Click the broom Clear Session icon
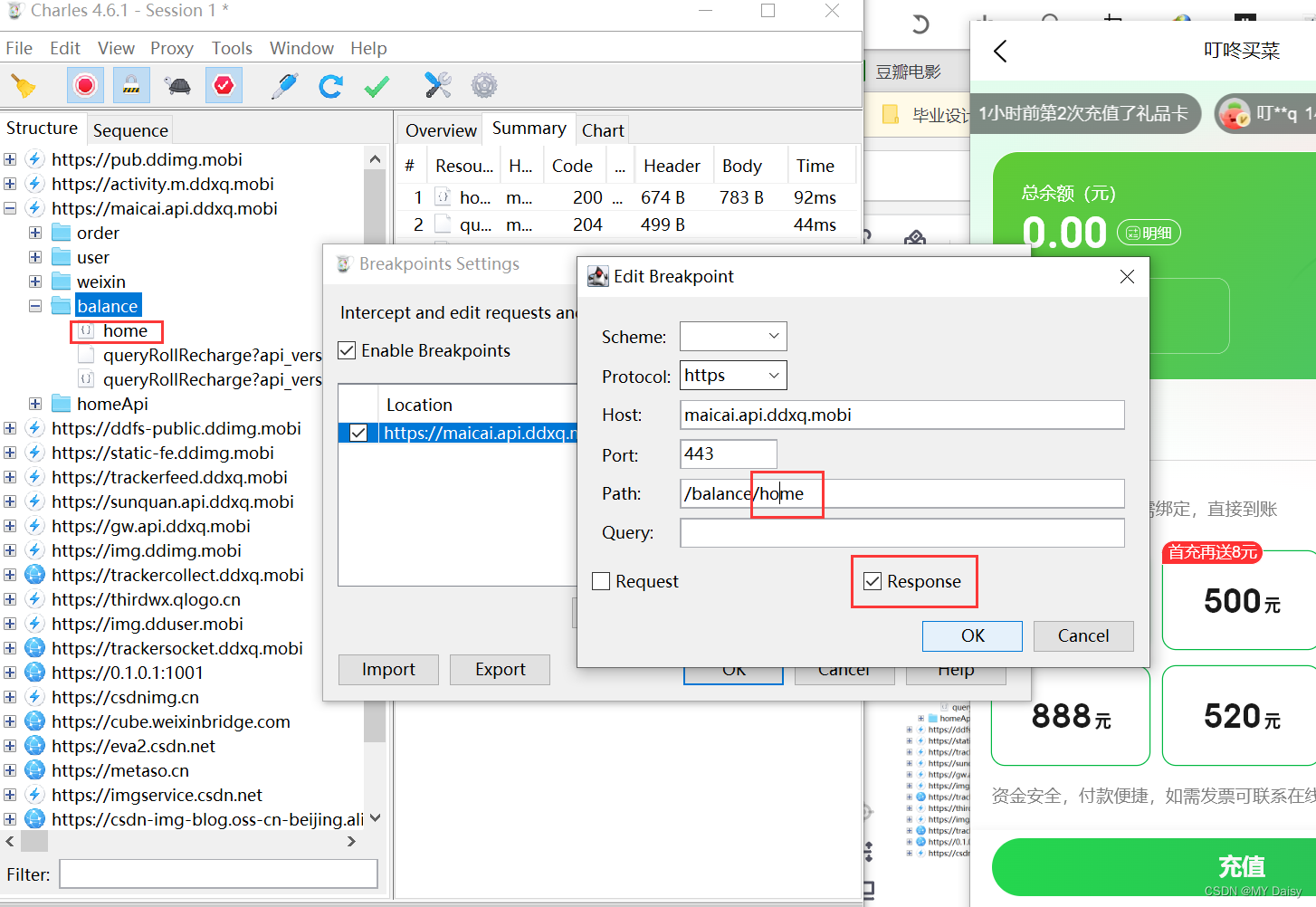Screen dimensions: 1316x907 24,86
